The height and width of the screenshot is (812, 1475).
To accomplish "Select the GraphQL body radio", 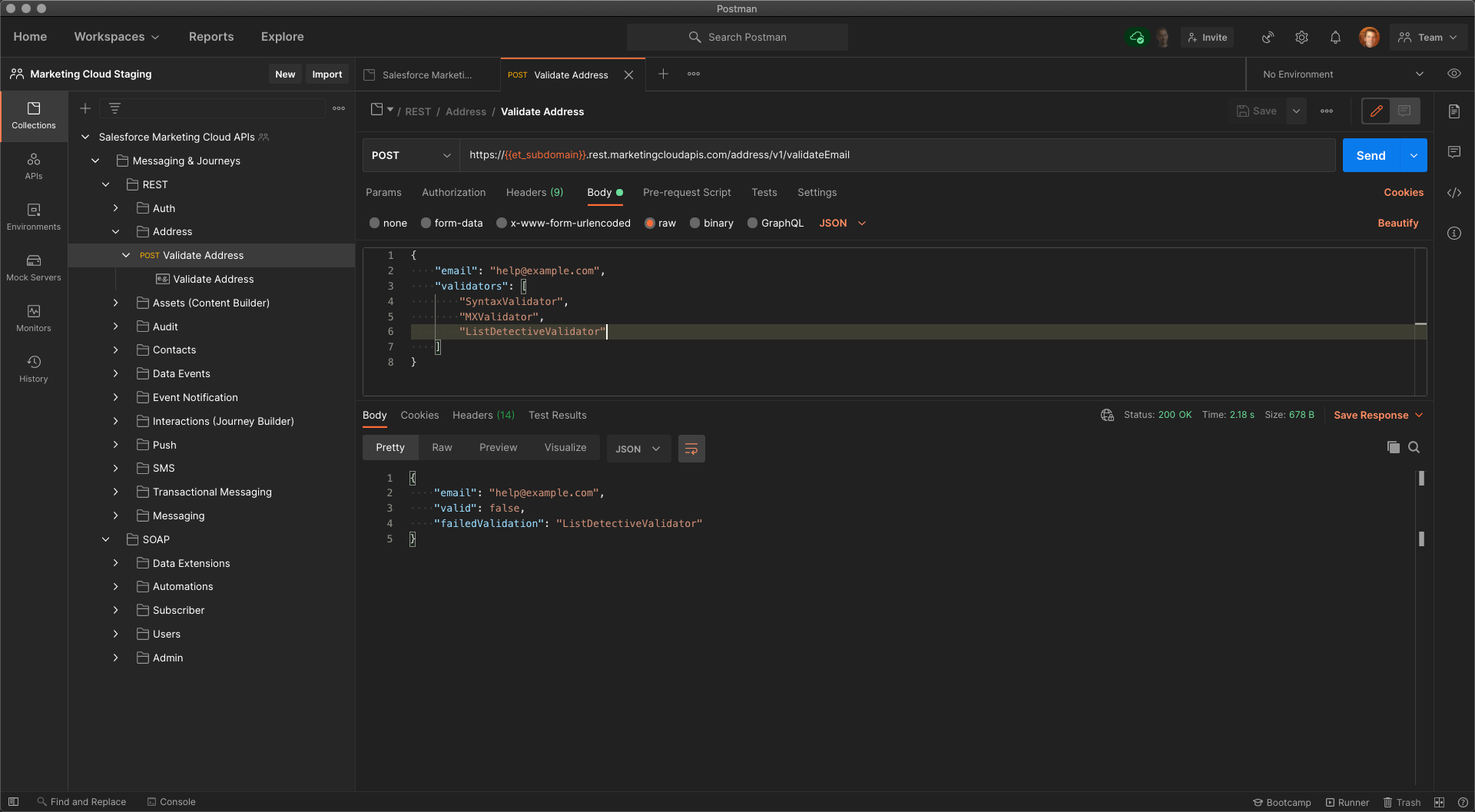I will pos(753,223).
